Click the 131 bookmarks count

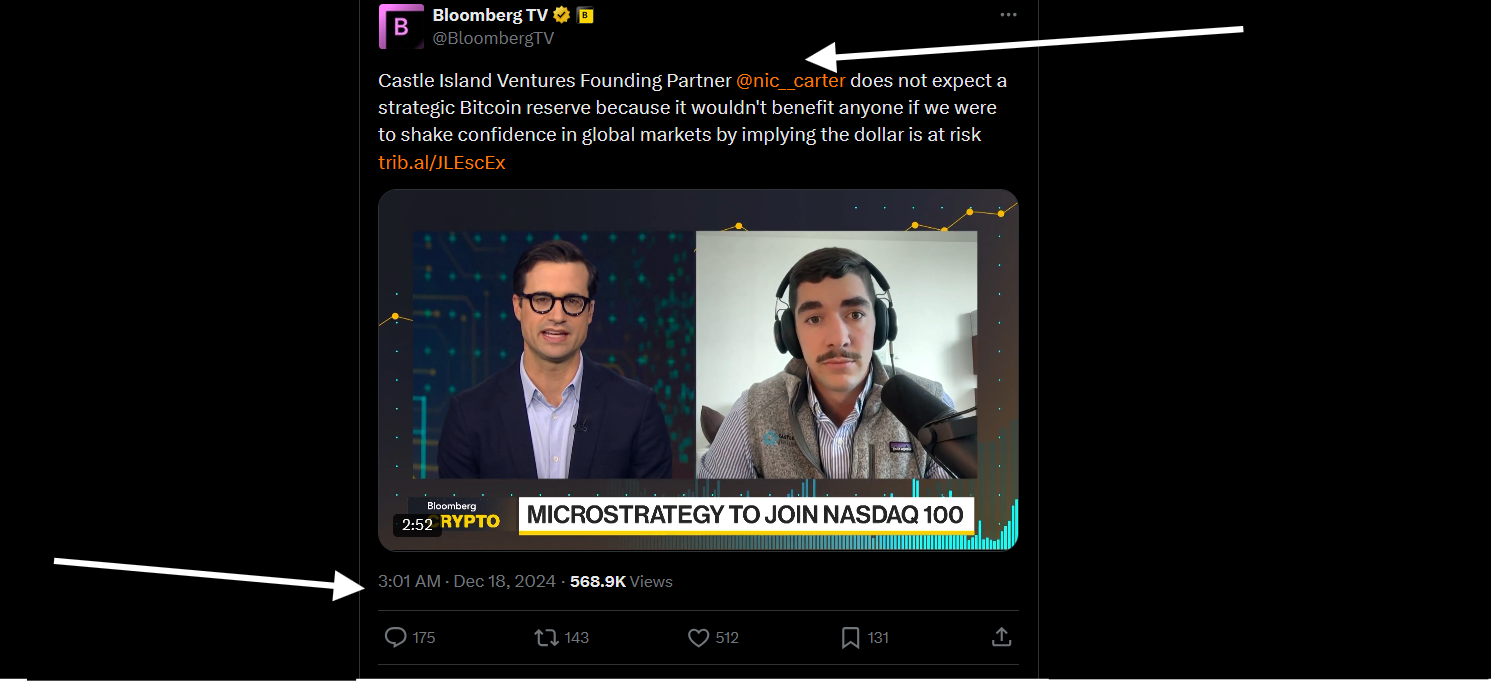point(878,638)
